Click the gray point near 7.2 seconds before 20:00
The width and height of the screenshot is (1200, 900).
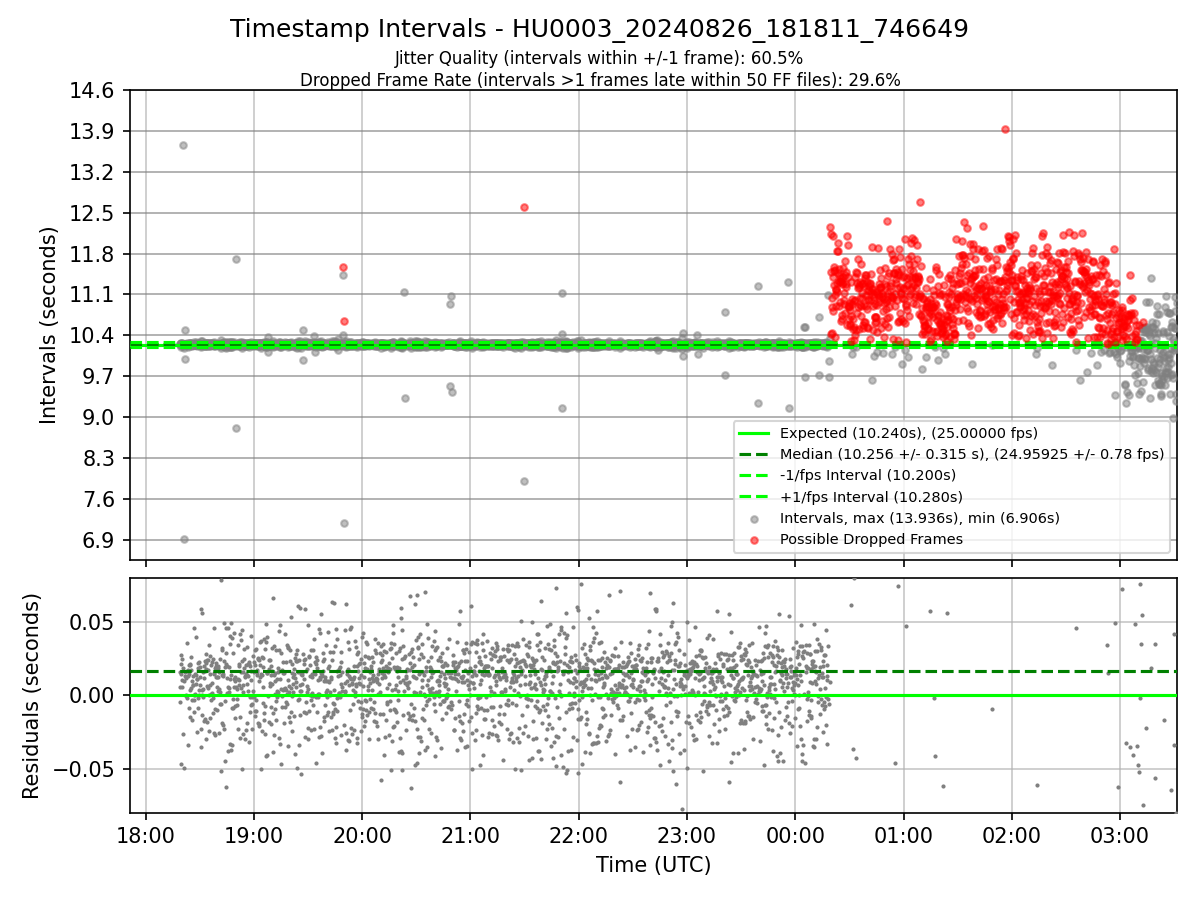(344, 523)
